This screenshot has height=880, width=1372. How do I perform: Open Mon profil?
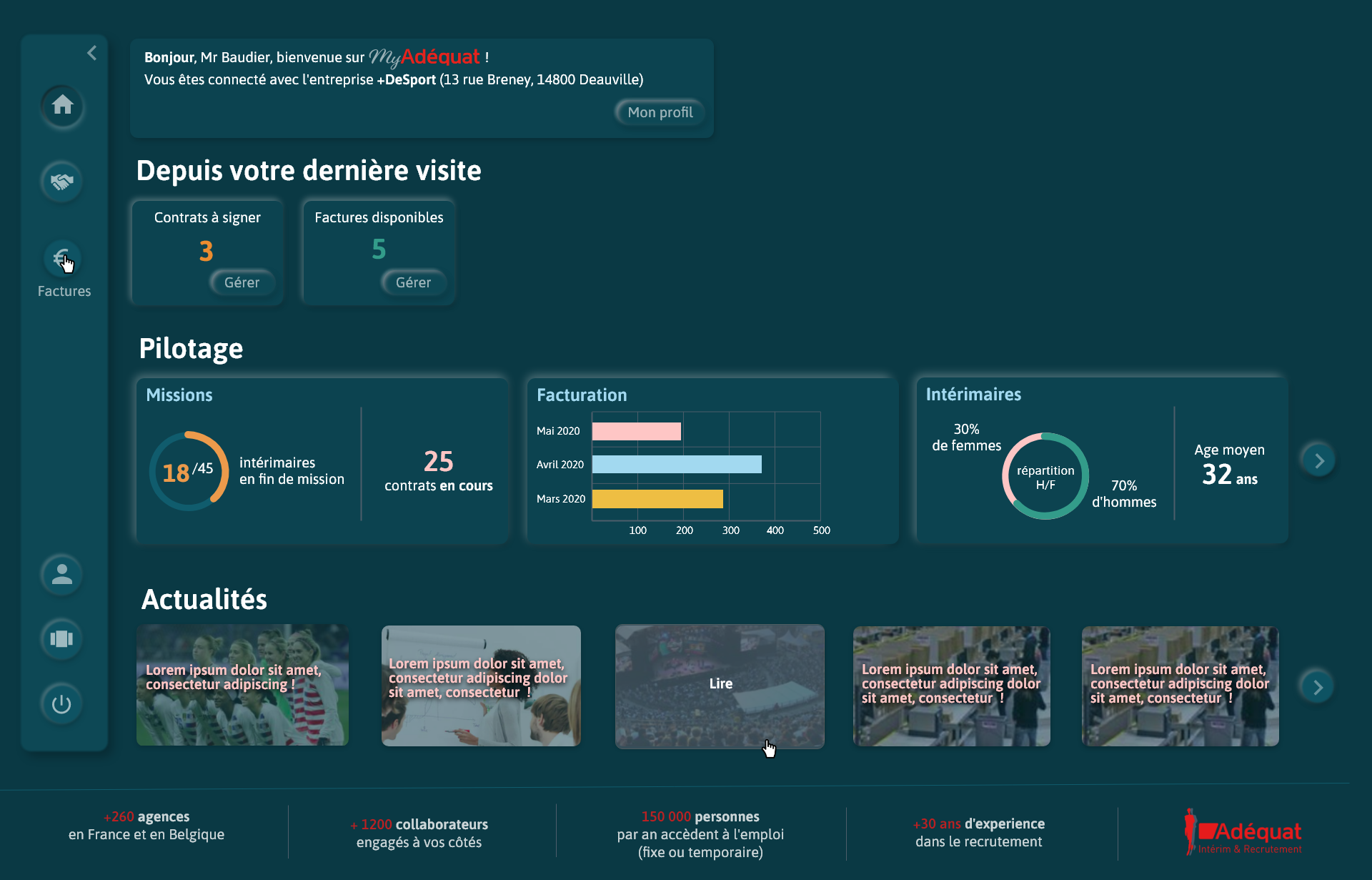coord(659,112)
